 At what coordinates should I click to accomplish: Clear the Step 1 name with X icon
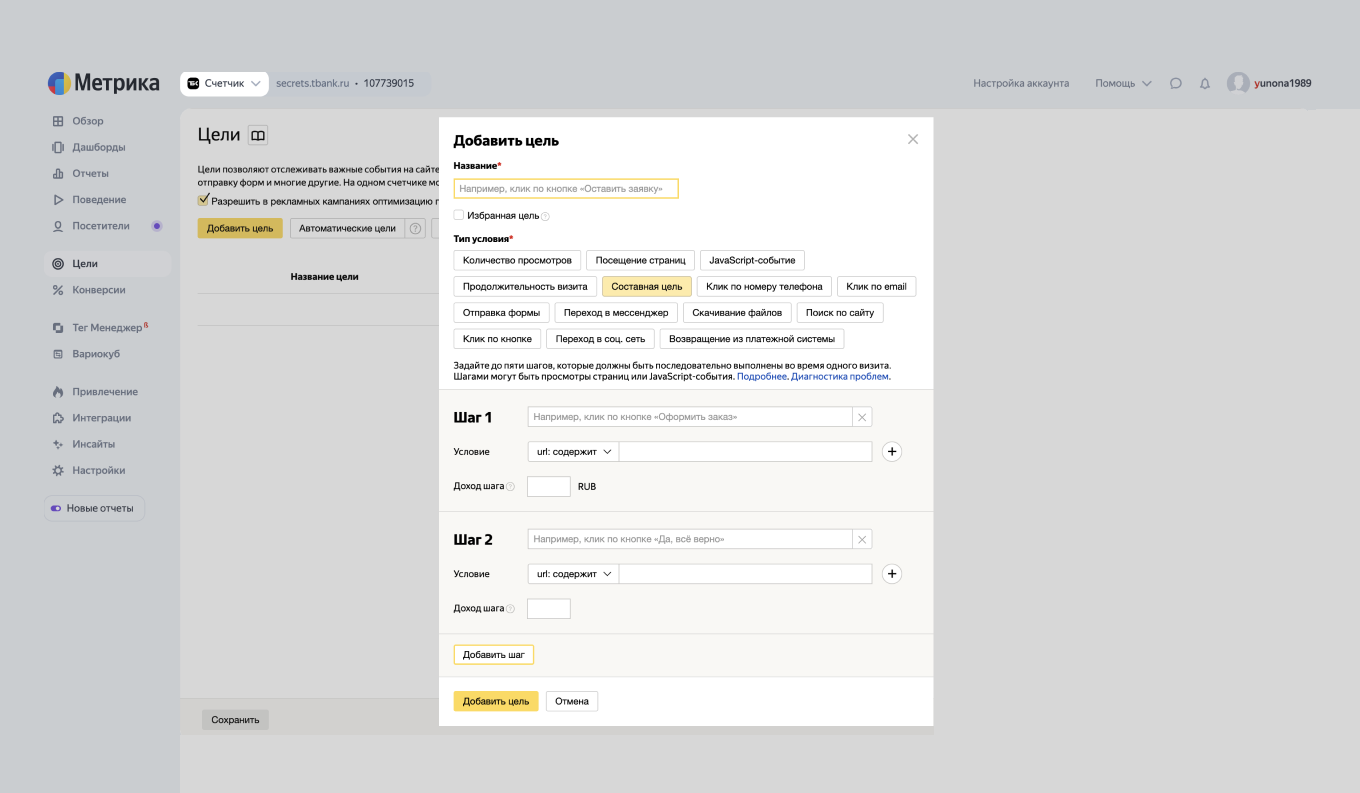(x=862, y=417)
